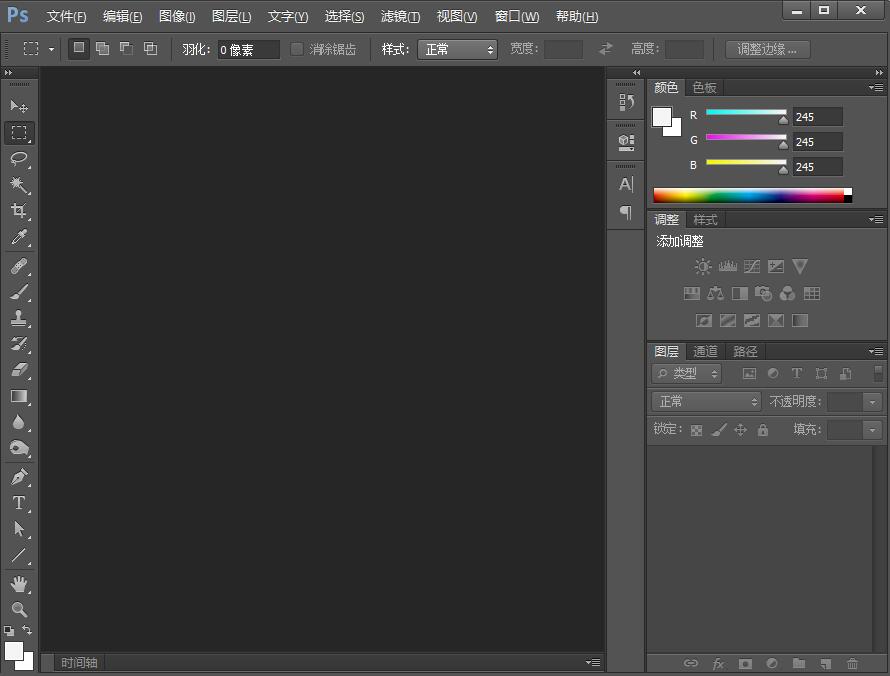Choose Add to Selection mode

tap(103, 49)
